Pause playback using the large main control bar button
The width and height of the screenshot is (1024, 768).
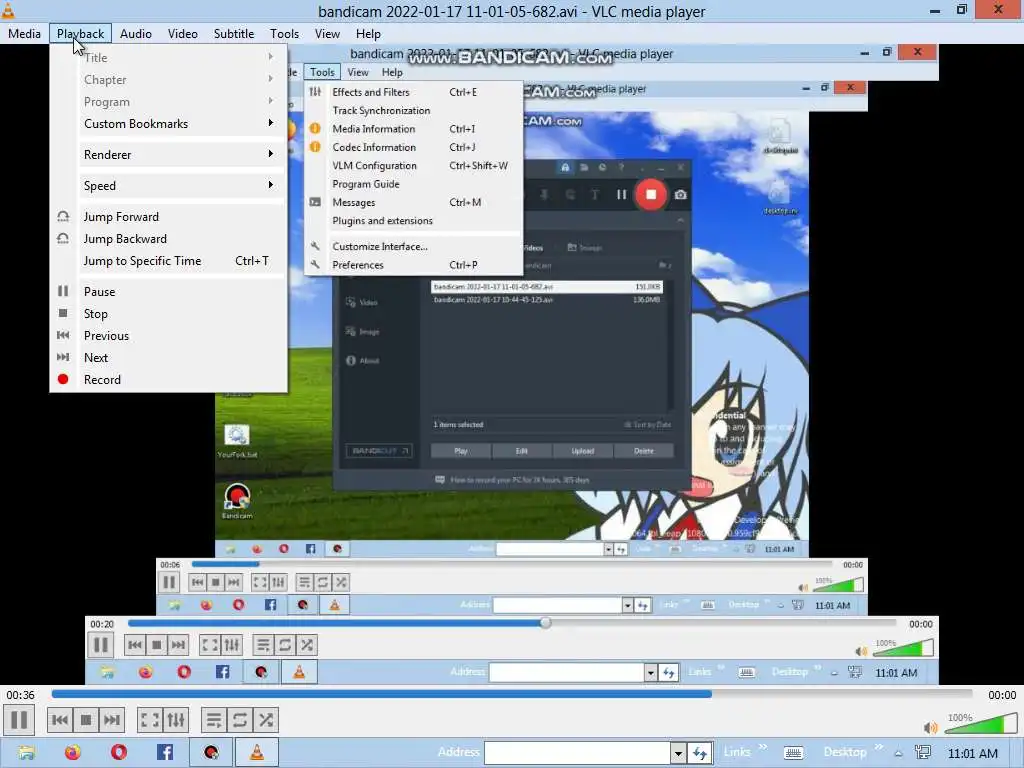coord(19,720)
